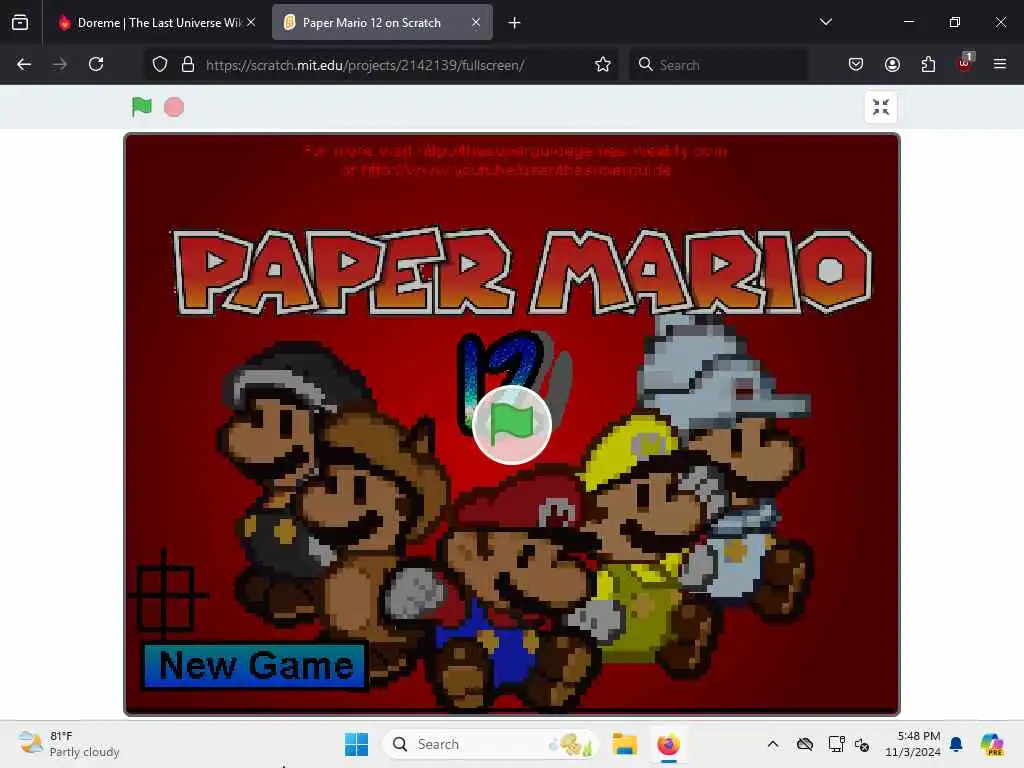Open a new browser tab
Screen dimensions: 1024x768
click(x=515, y=23)
